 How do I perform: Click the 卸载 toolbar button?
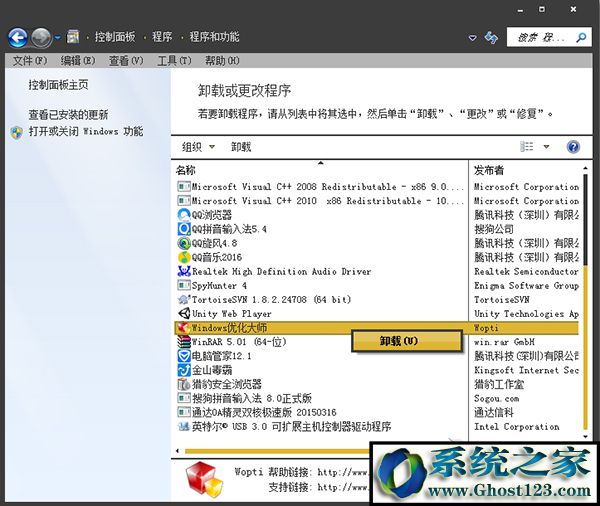[241, 147]
